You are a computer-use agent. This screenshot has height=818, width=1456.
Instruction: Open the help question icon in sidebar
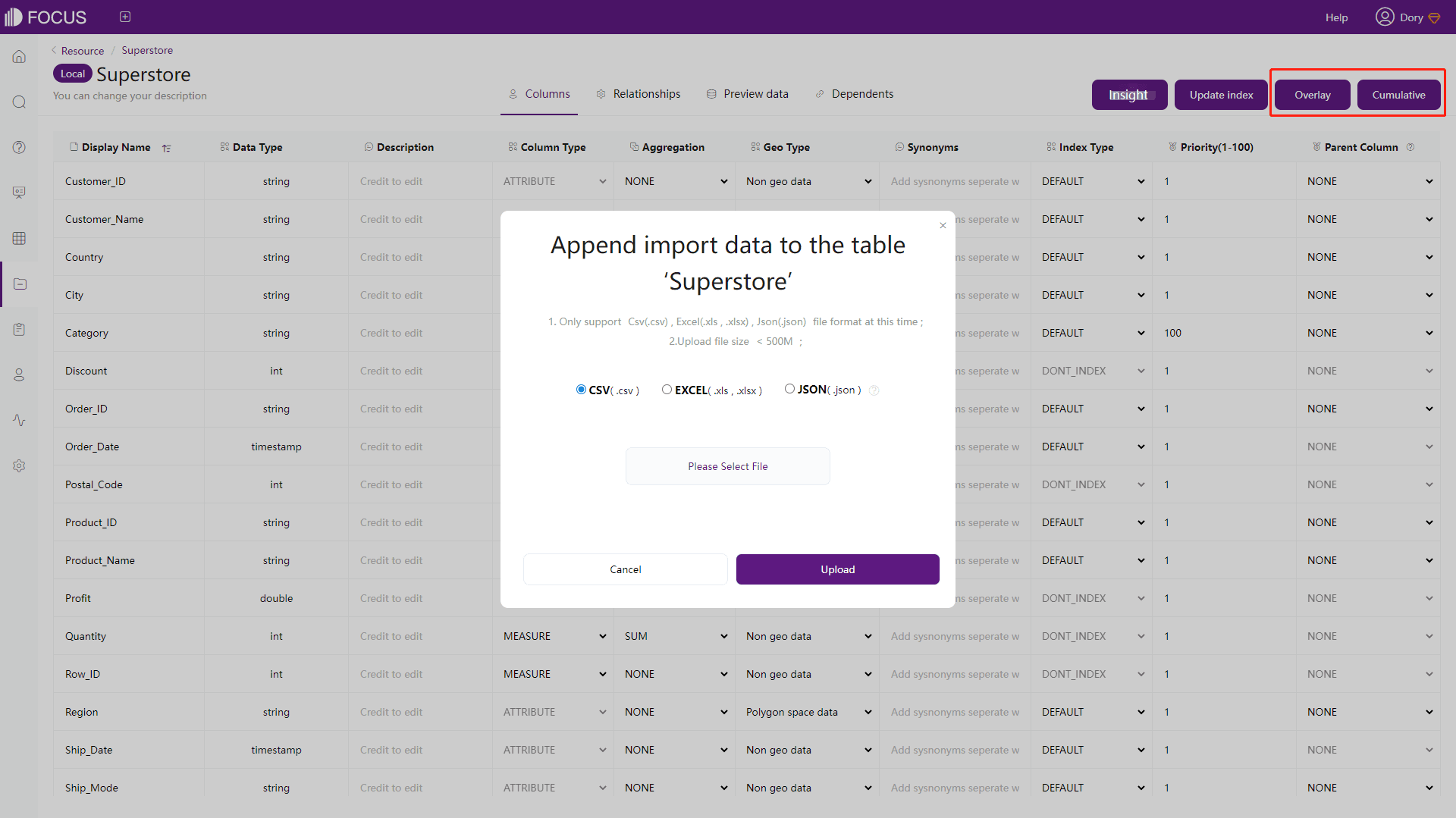click(x=19, y=147)
